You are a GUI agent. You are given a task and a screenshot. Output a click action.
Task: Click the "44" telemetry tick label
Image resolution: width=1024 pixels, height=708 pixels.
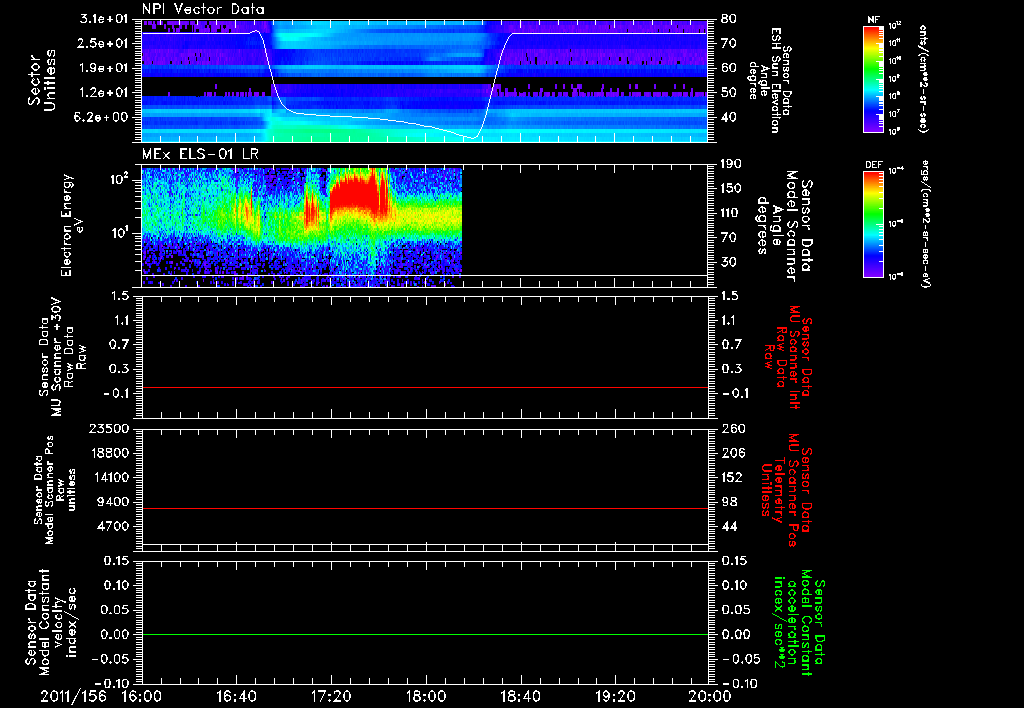click(729, 526)
